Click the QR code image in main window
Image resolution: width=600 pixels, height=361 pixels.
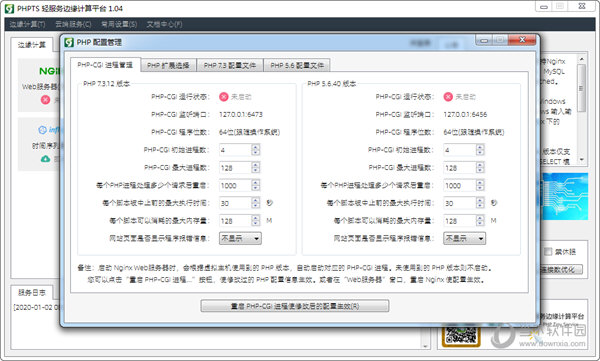(461, 335)
